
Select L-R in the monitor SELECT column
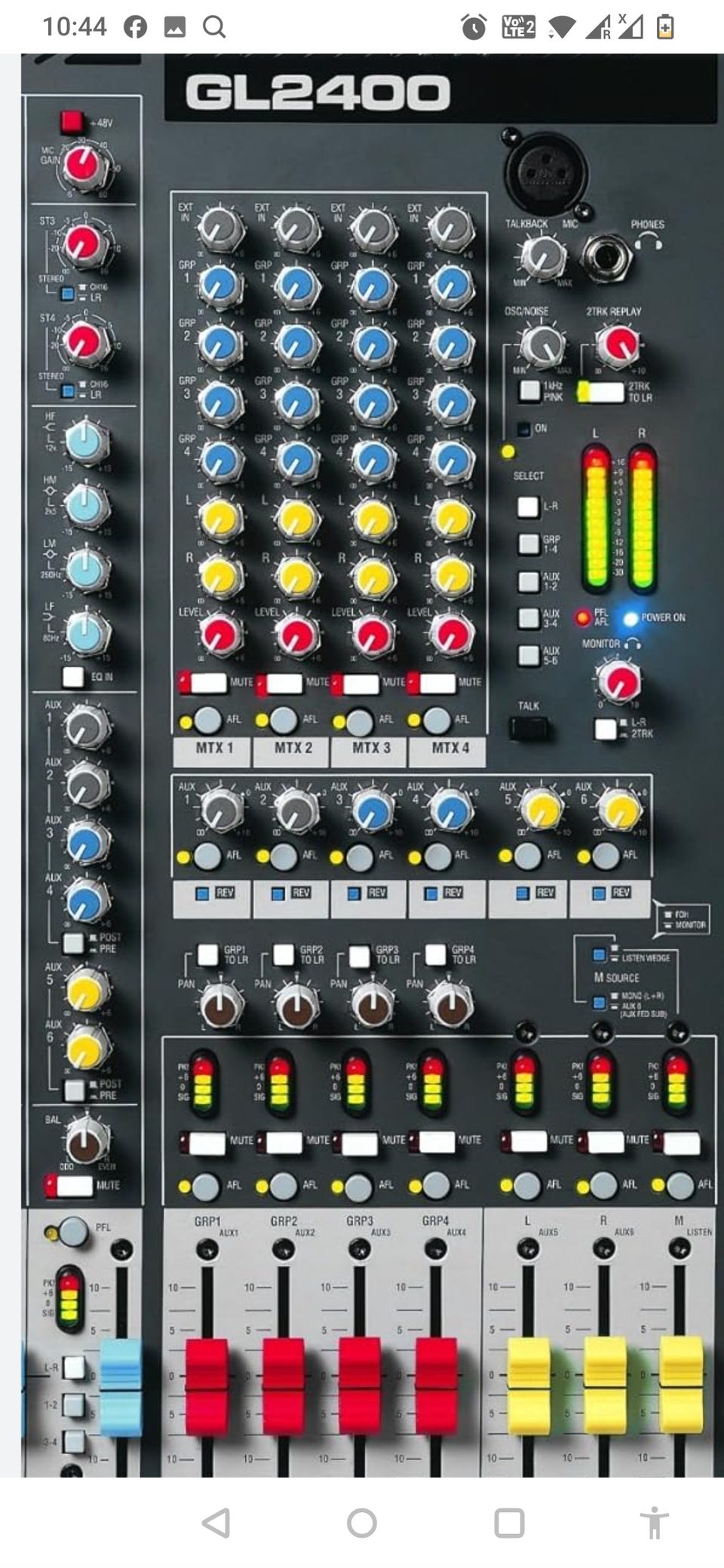528,507
